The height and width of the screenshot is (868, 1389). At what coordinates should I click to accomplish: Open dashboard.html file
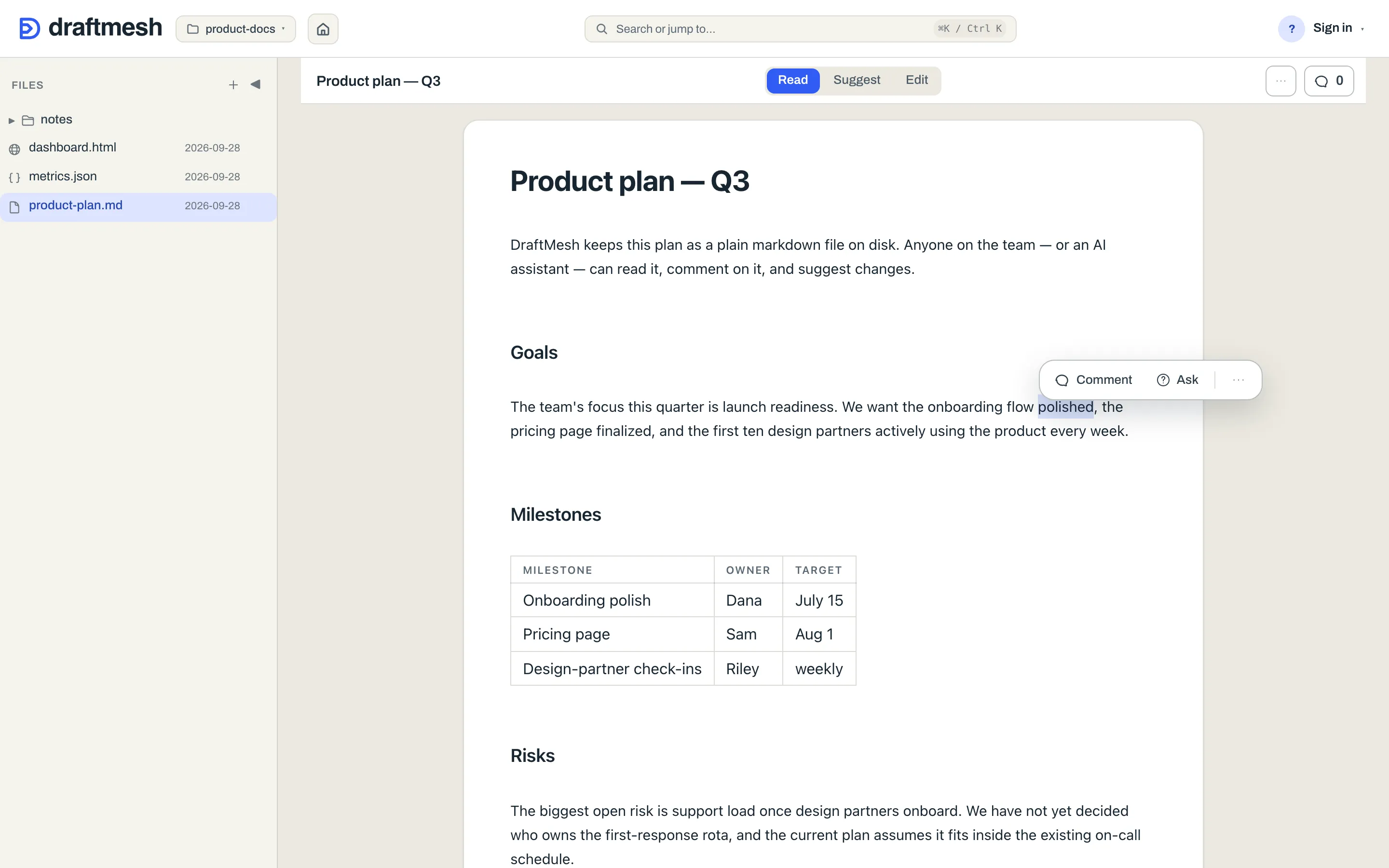coord(138,148)
